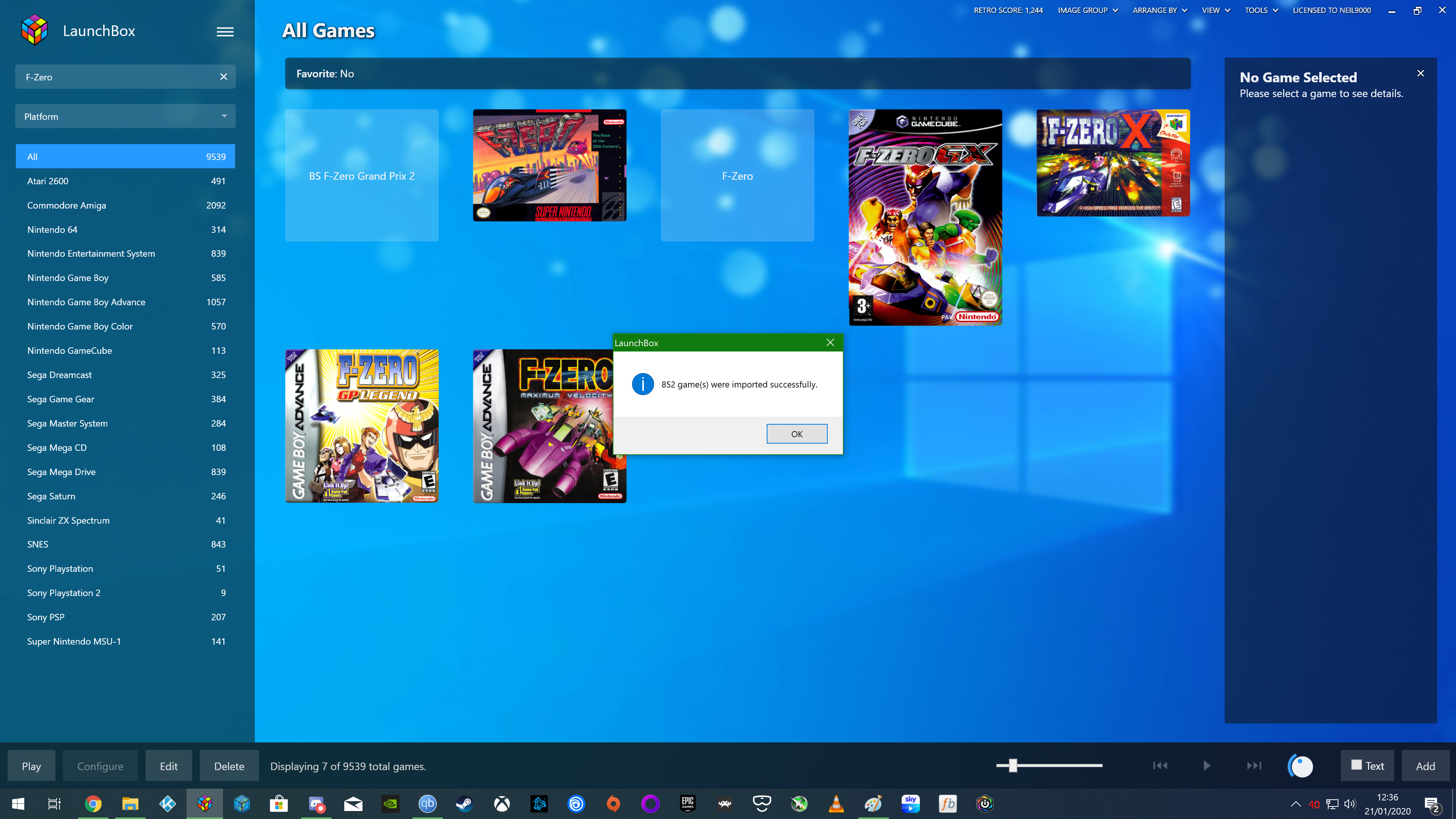Select the F-Zero X box art
This screenshot has height=819, width=1456.
click(x=1113, y=163)
